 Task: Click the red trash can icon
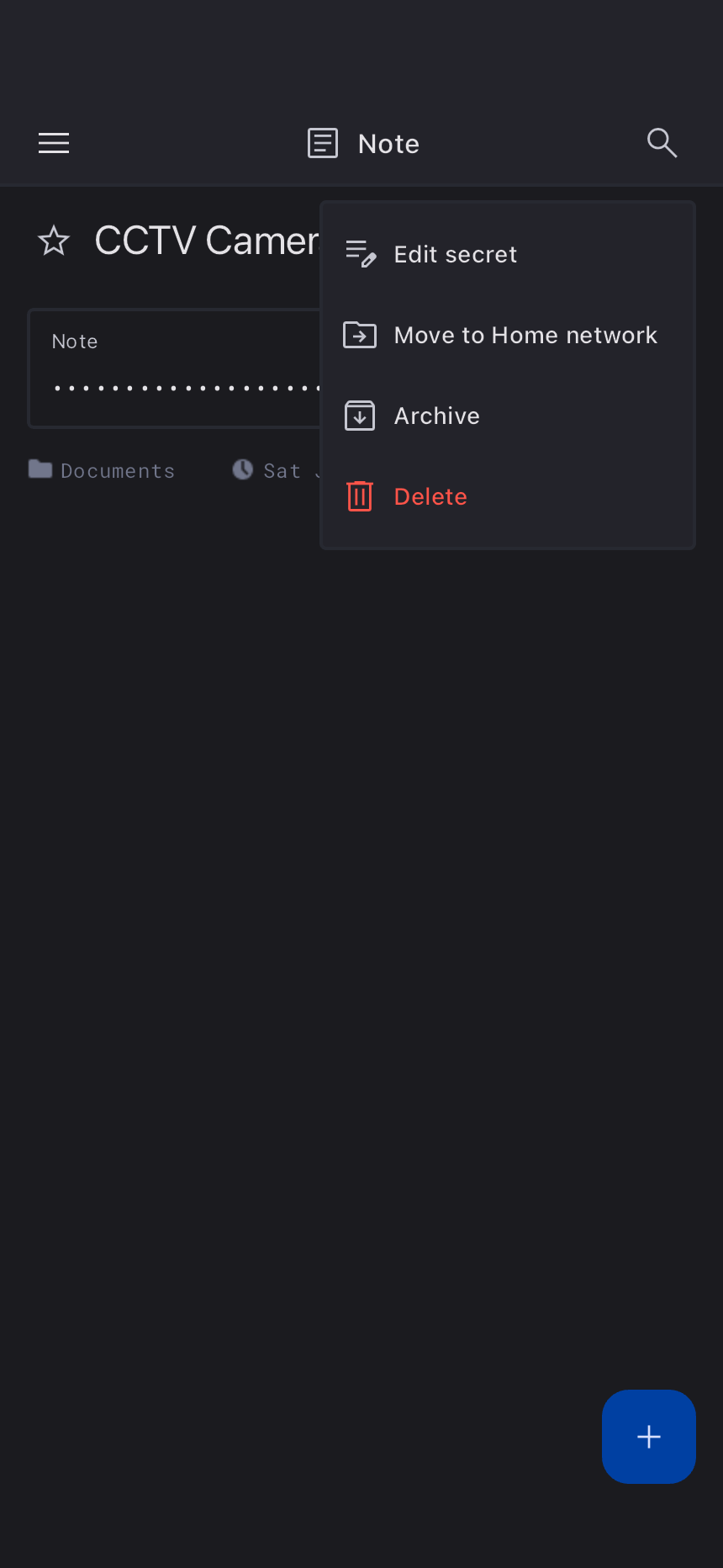coord(360,496)
